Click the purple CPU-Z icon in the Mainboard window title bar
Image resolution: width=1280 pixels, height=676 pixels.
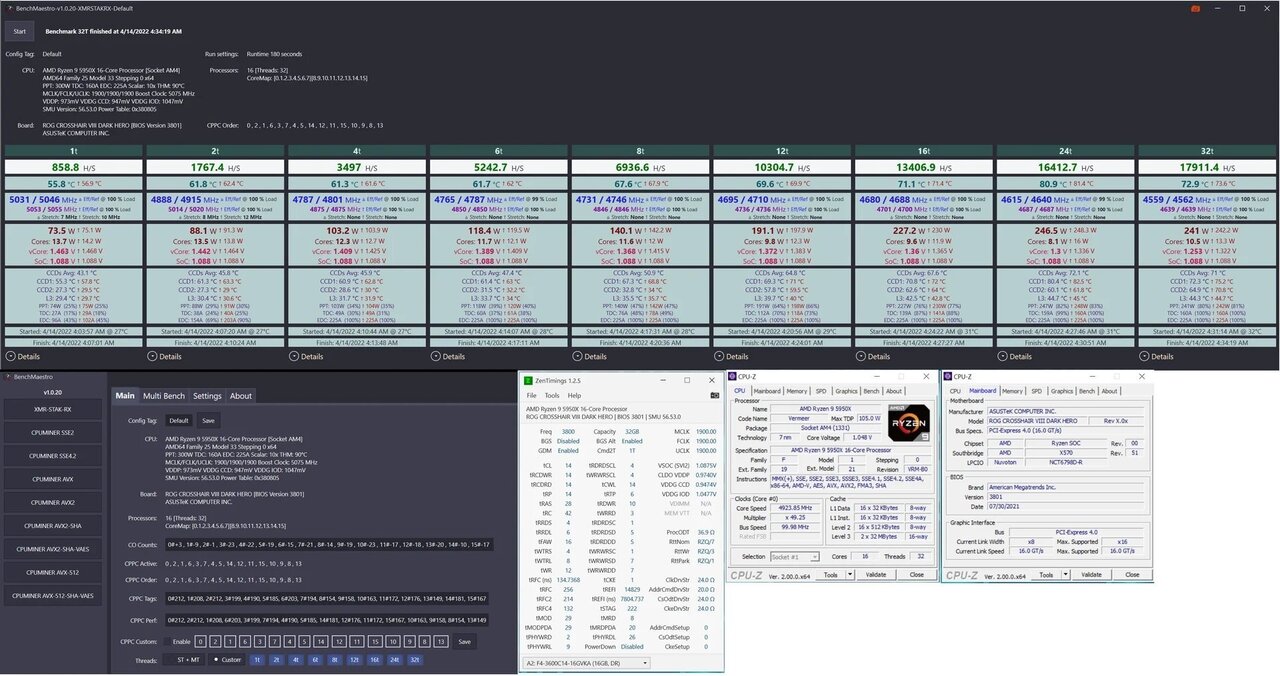pyautogui.click(x=948, y=377)
